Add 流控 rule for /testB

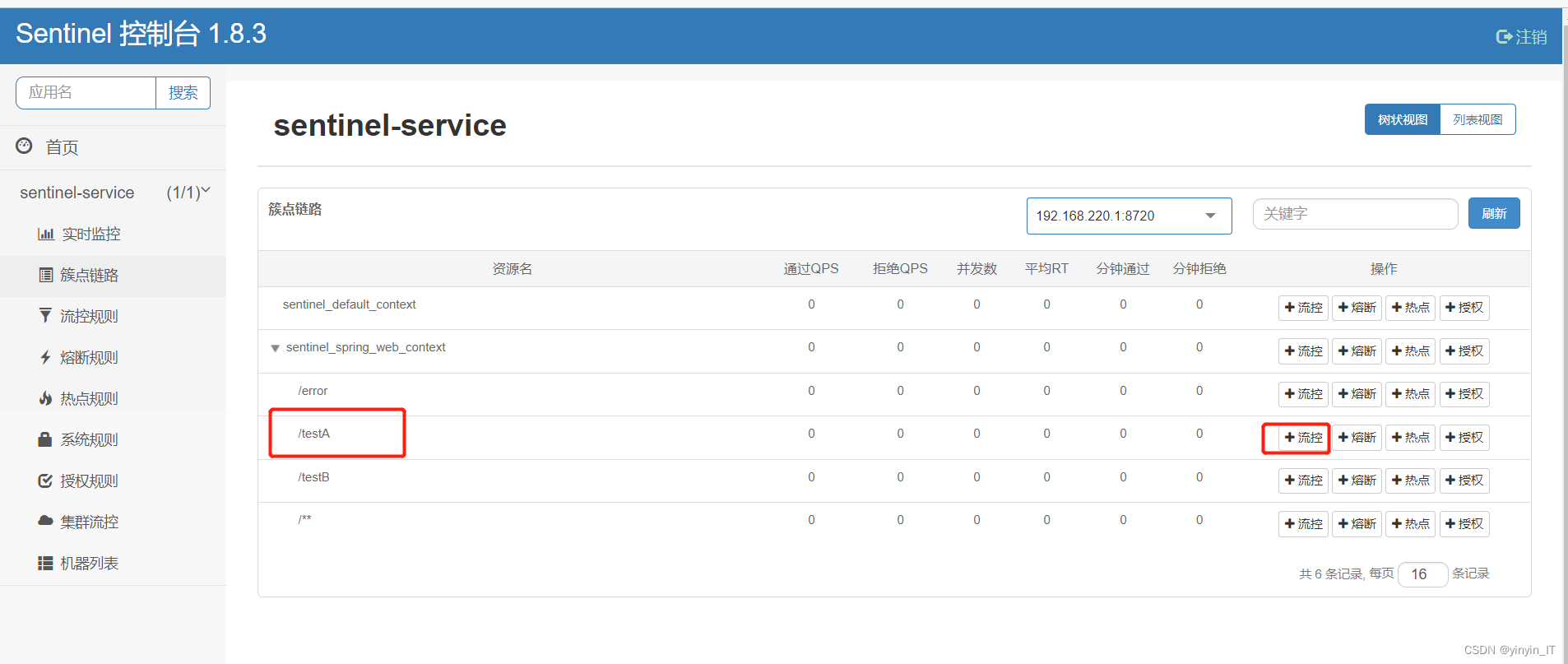(x=1303, y=481)
